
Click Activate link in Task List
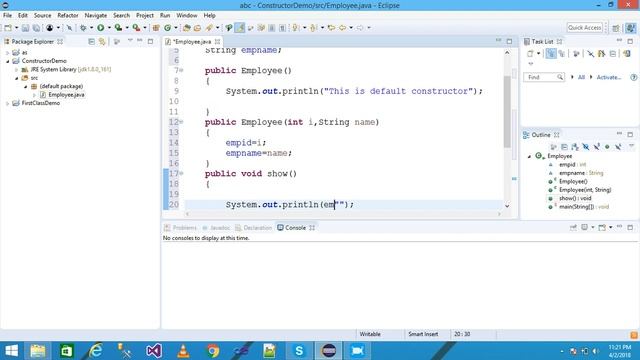coord(609,77)
